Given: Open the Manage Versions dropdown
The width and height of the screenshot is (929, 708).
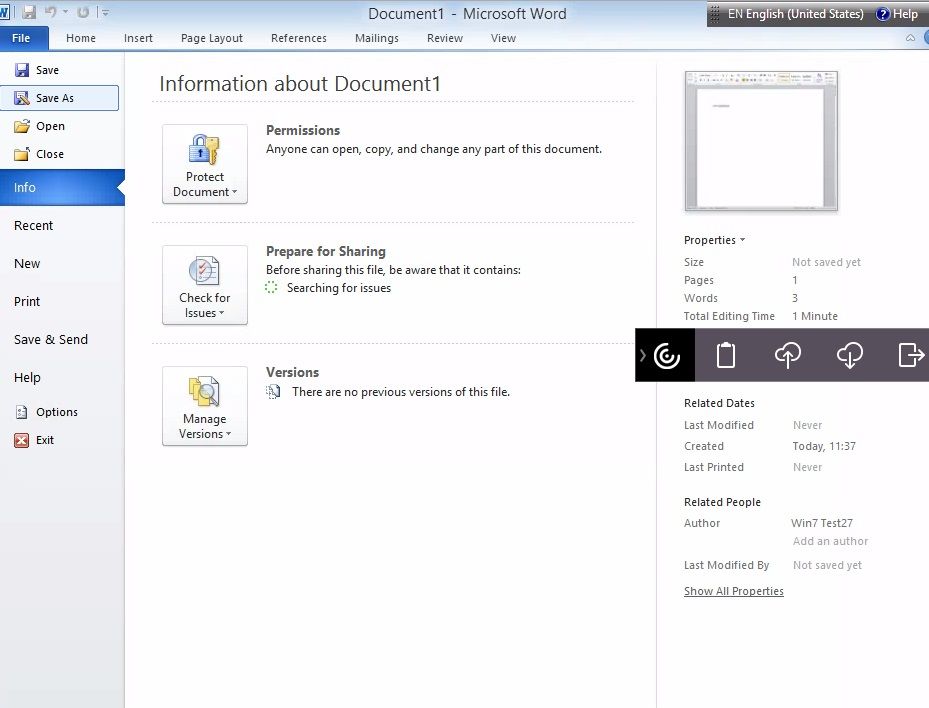Looking at the screenshot, I should pos(205,406).
